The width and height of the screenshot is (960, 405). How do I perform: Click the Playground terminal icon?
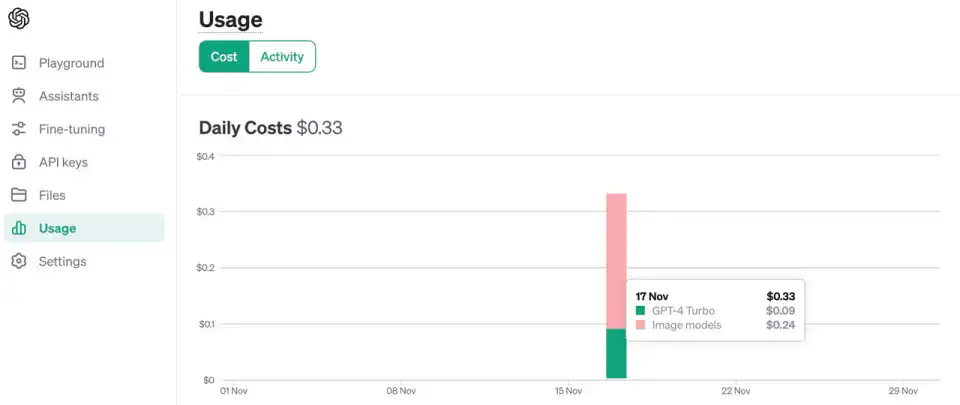tap(19, 63)
